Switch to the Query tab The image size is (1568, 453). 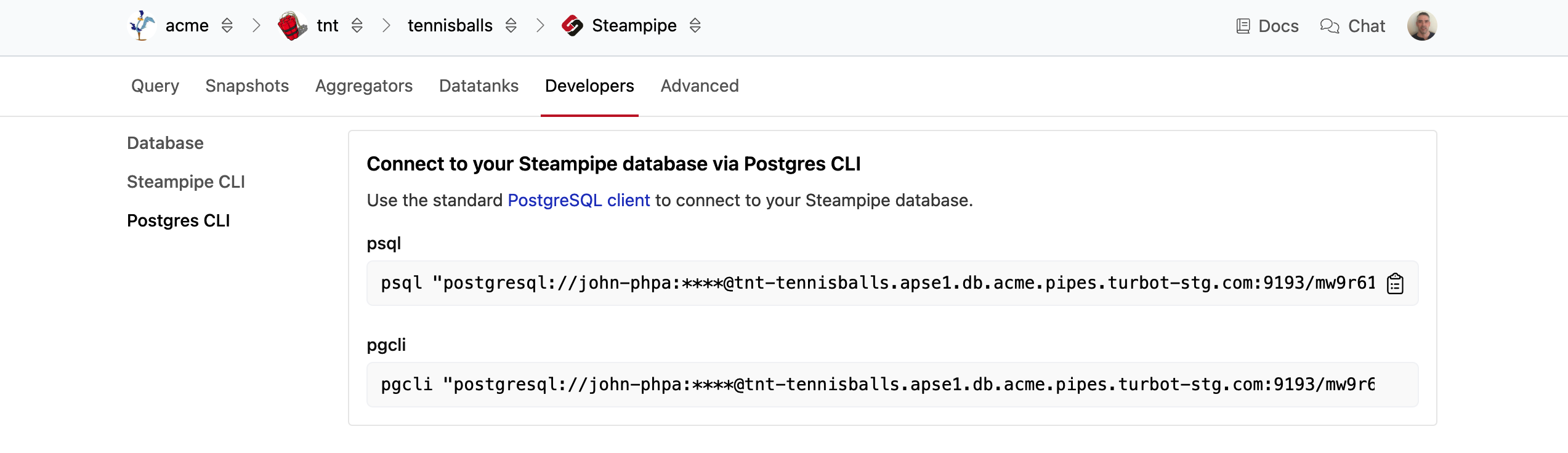[x=155, y=86]
